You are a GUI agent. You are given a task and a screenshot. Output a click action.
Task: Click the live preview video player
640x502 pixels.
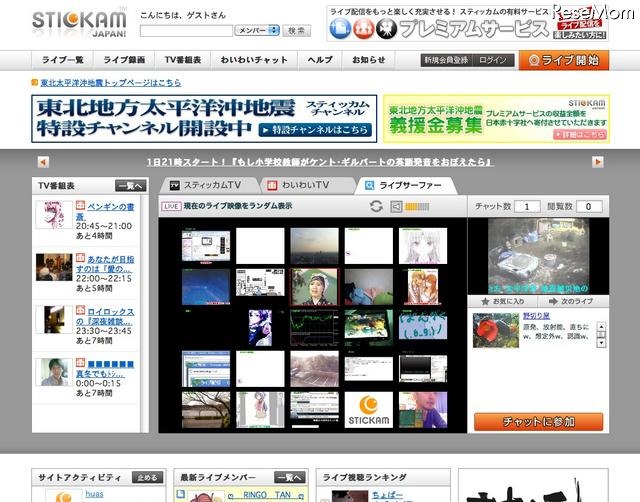(538, 255)
